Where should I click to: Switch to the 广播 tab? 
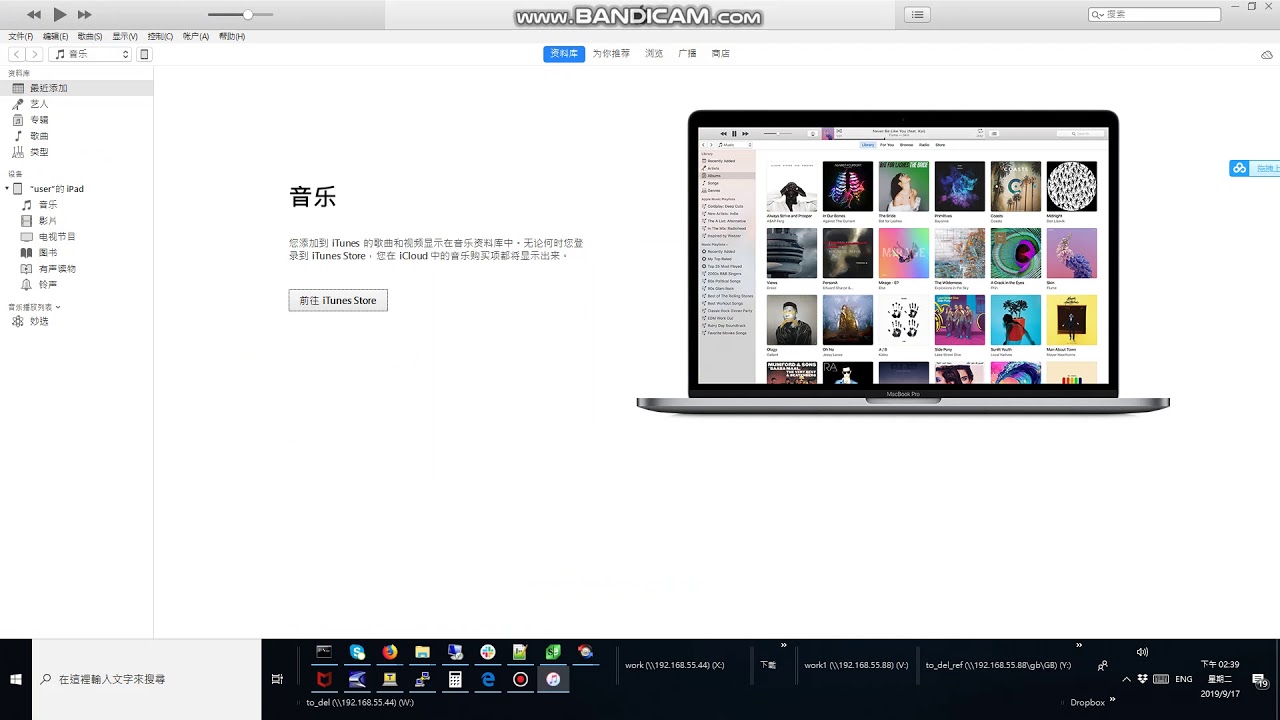(687, 53)
